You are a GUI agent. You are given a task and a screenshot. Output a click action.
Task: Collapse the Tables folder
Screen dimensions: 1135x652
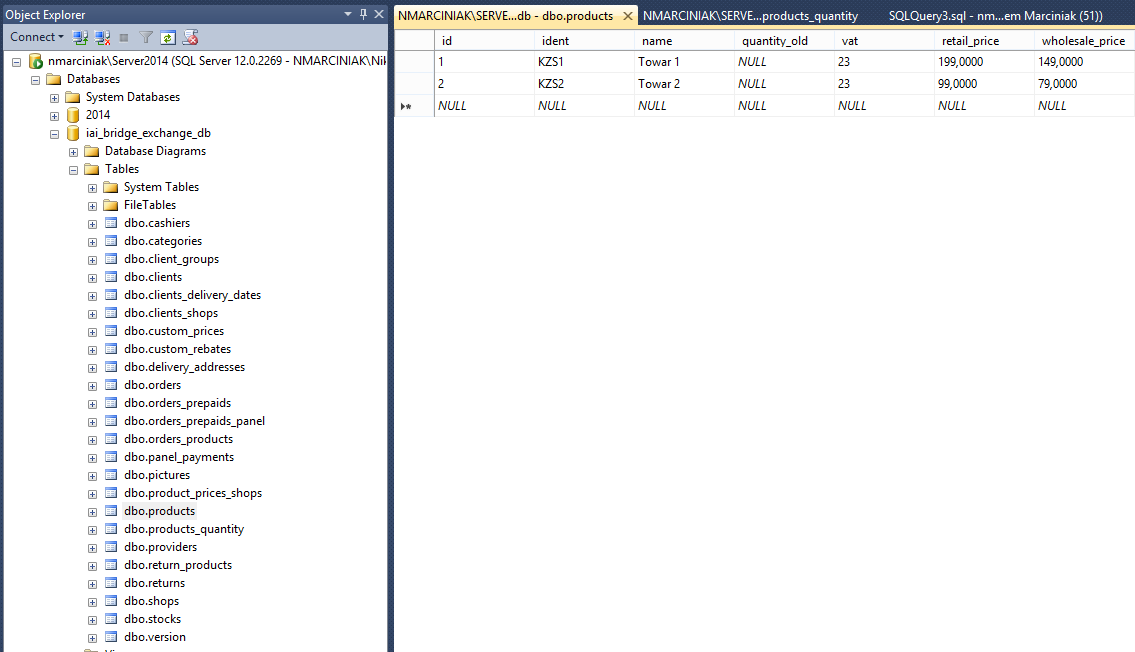click(74, 169)
